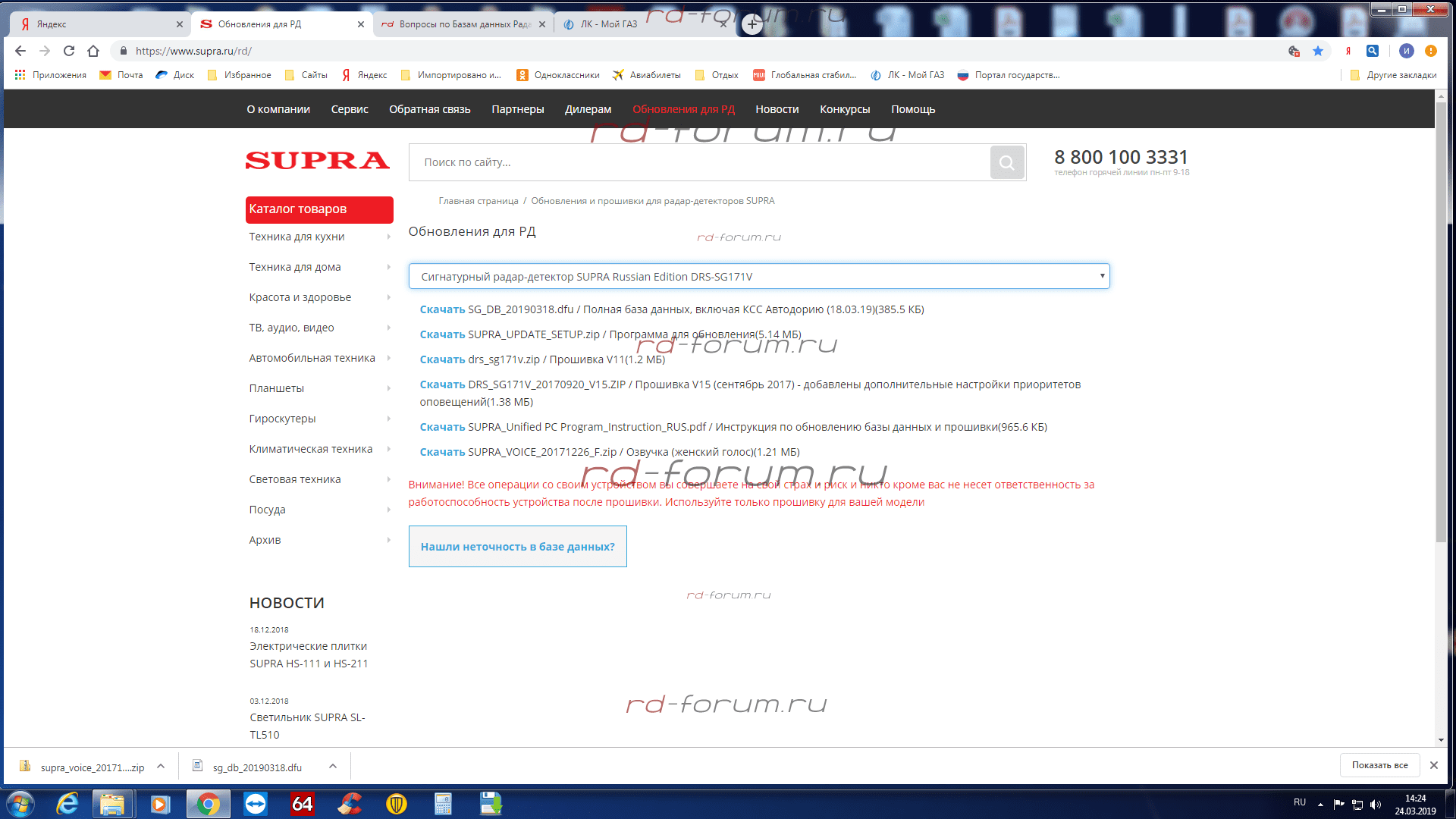Open Планшеты catalog category
The width and height of the screenshot is (1456, 819).
[x=277, y=388]
